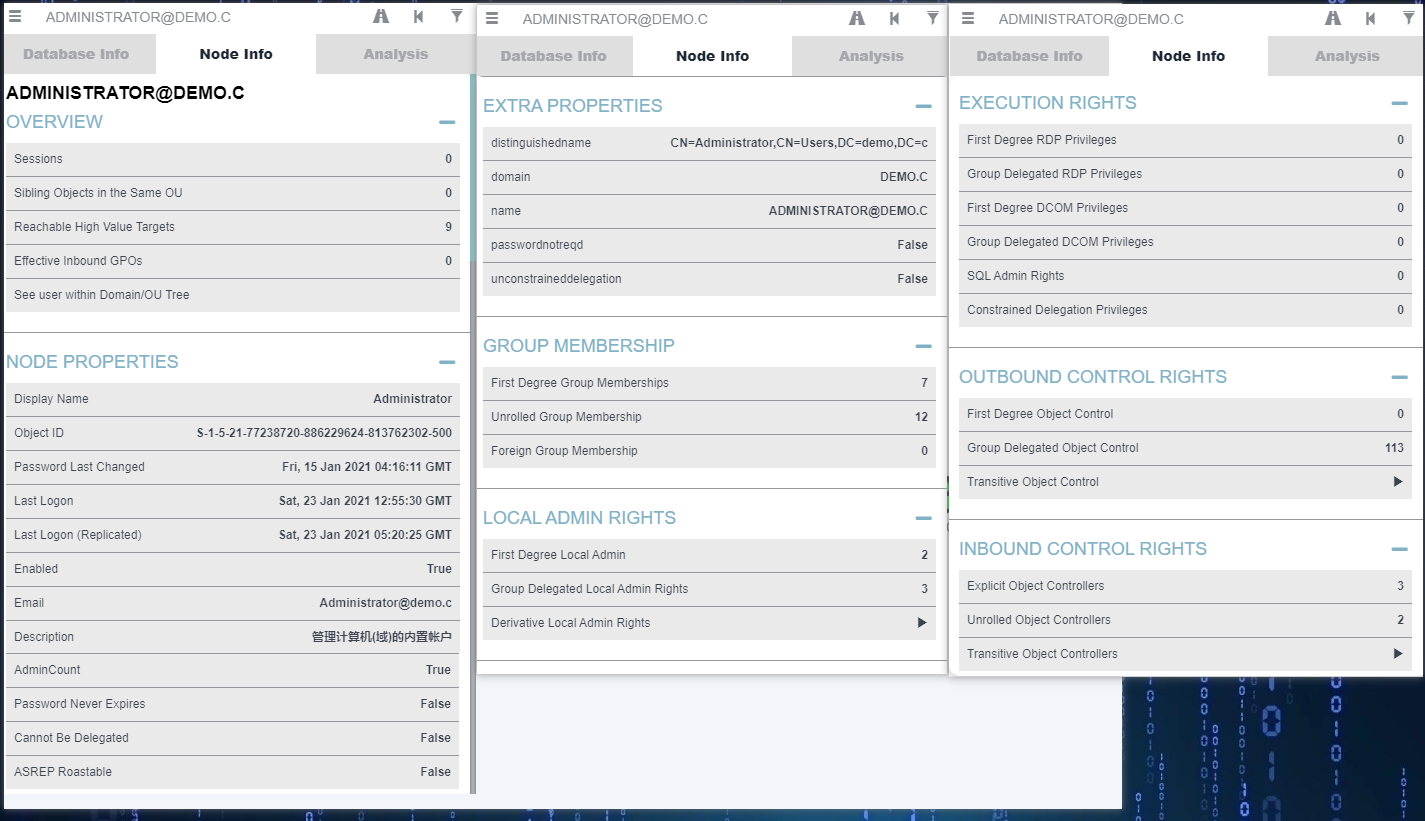Collapse the Group Membership section
Screen dimensions: 1425x821
tap(923, 346)
